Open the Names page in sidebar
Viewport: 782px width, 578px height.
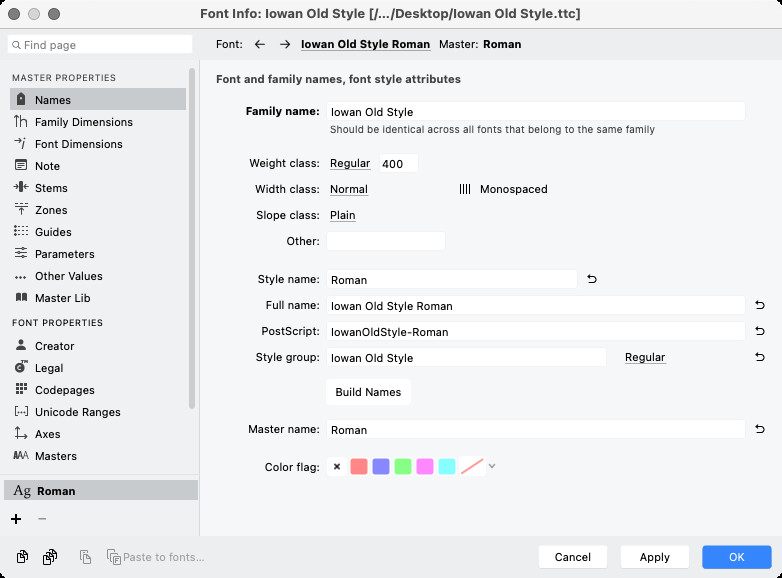[x=98, y=99]
